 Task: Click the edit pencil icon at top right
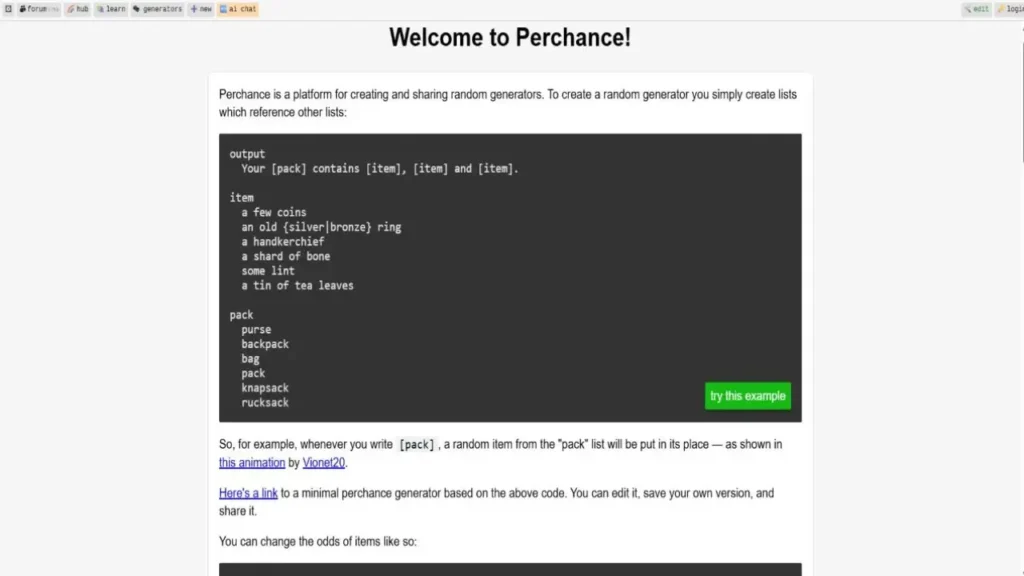coord(969,8)
